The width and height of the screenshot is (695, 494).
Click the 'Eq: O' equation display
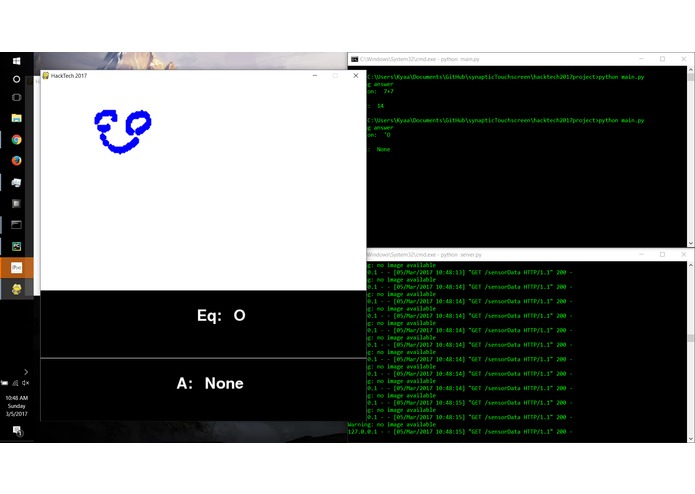pyautogui.click(x=221, y=315)
